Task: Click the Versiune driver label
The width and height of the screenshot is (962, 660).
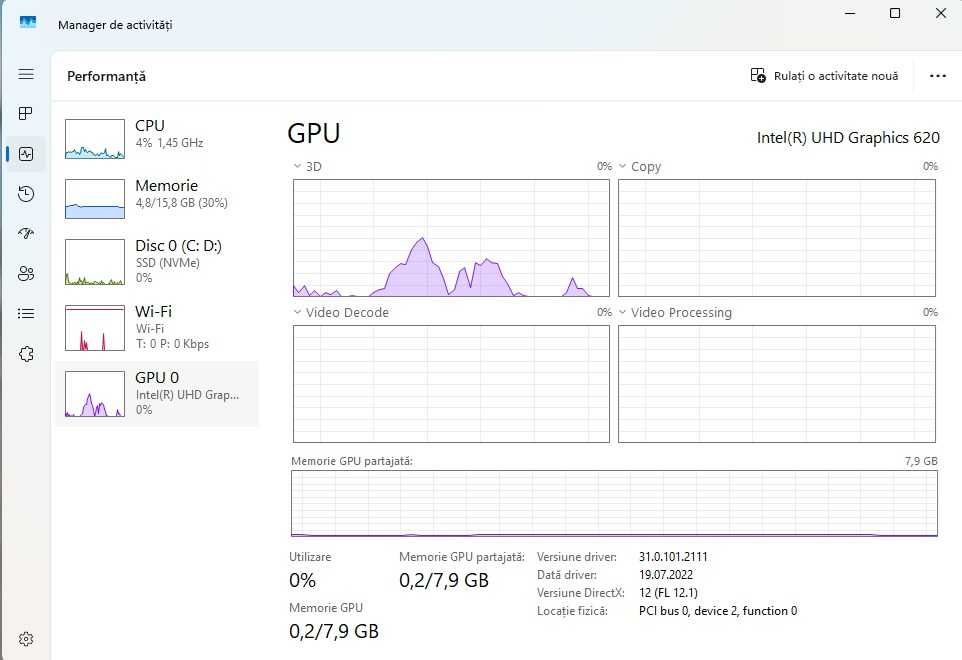Action: pyautogui.click(x=577, y=556)
